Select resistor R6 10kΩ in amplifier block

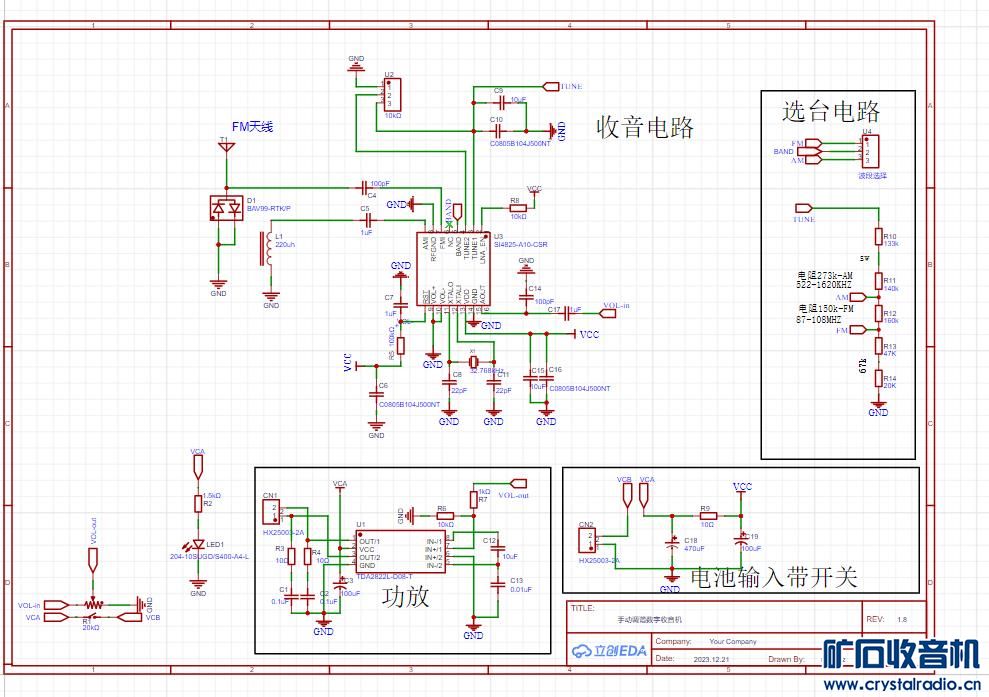point(445,516)
